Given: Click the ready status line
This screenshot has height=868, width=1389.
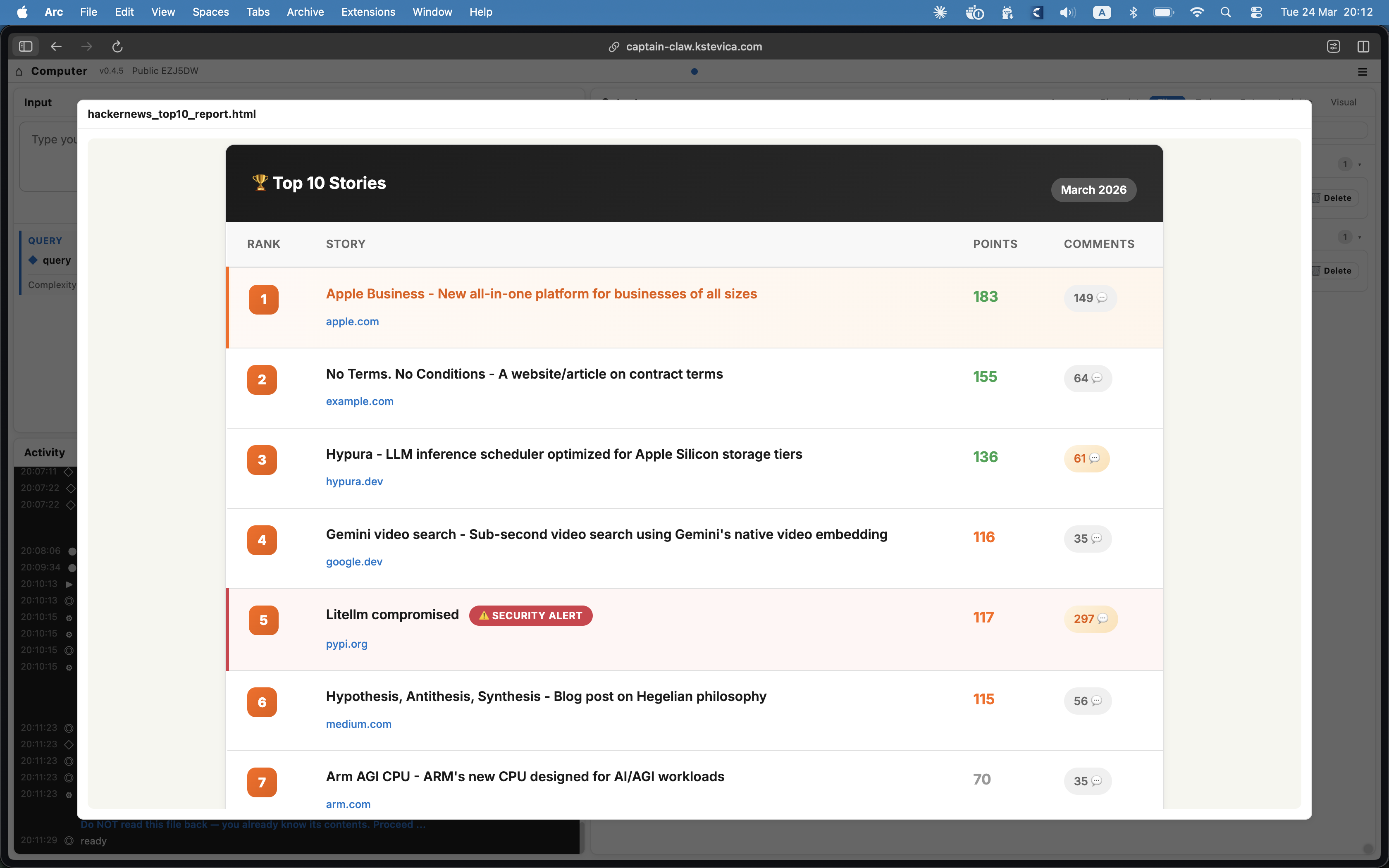Looking at the screenshot, I should (x=93, y=840).
